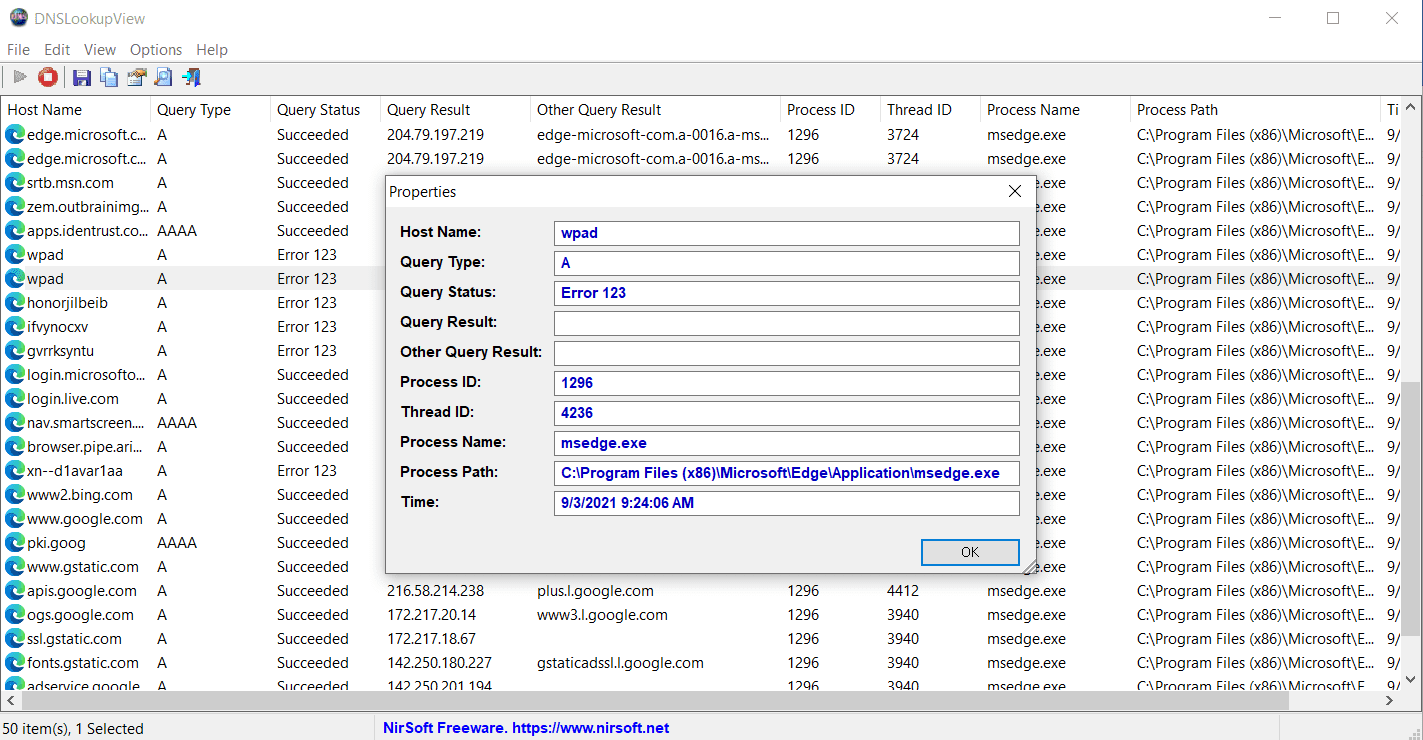Copy selected items using the toolbar copy icon
Viewport: 1423px width, 740px height.
pos(109,77)
